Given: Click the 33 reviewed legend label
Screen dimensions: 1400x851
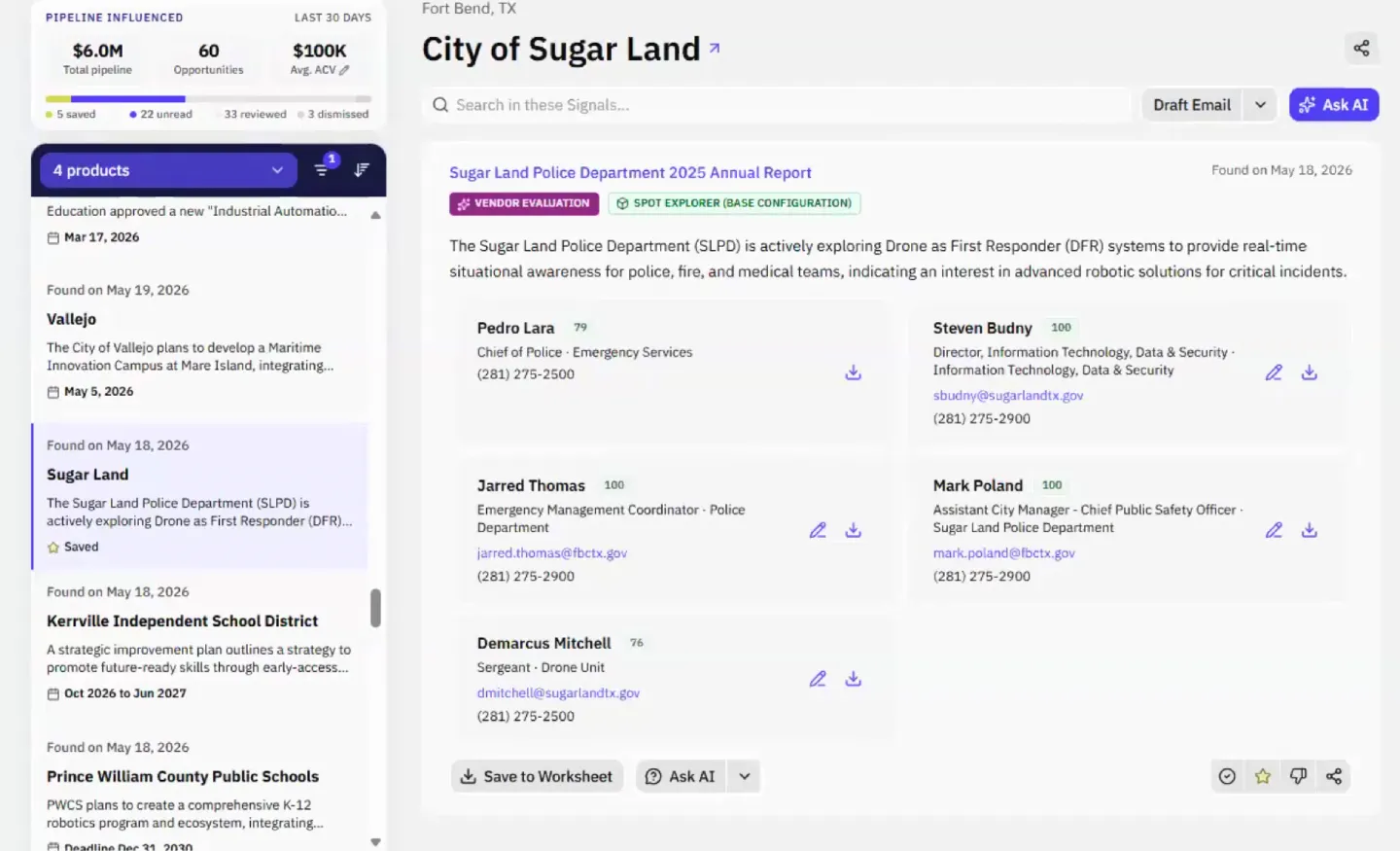Looking at the screenshot, I should click(251, 115).
